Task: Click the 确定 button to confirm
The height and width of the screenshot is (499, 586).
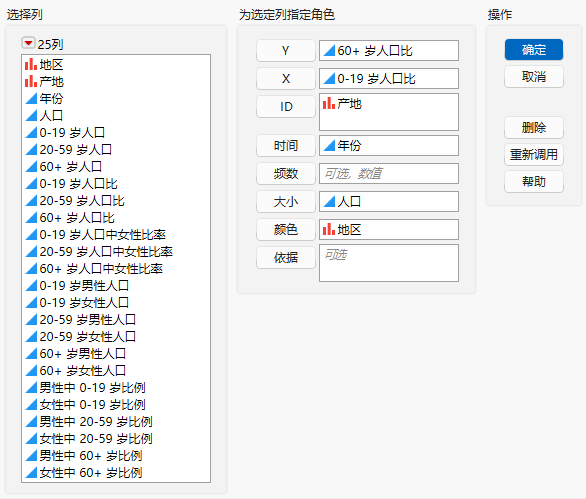Action: click(534, 50)
